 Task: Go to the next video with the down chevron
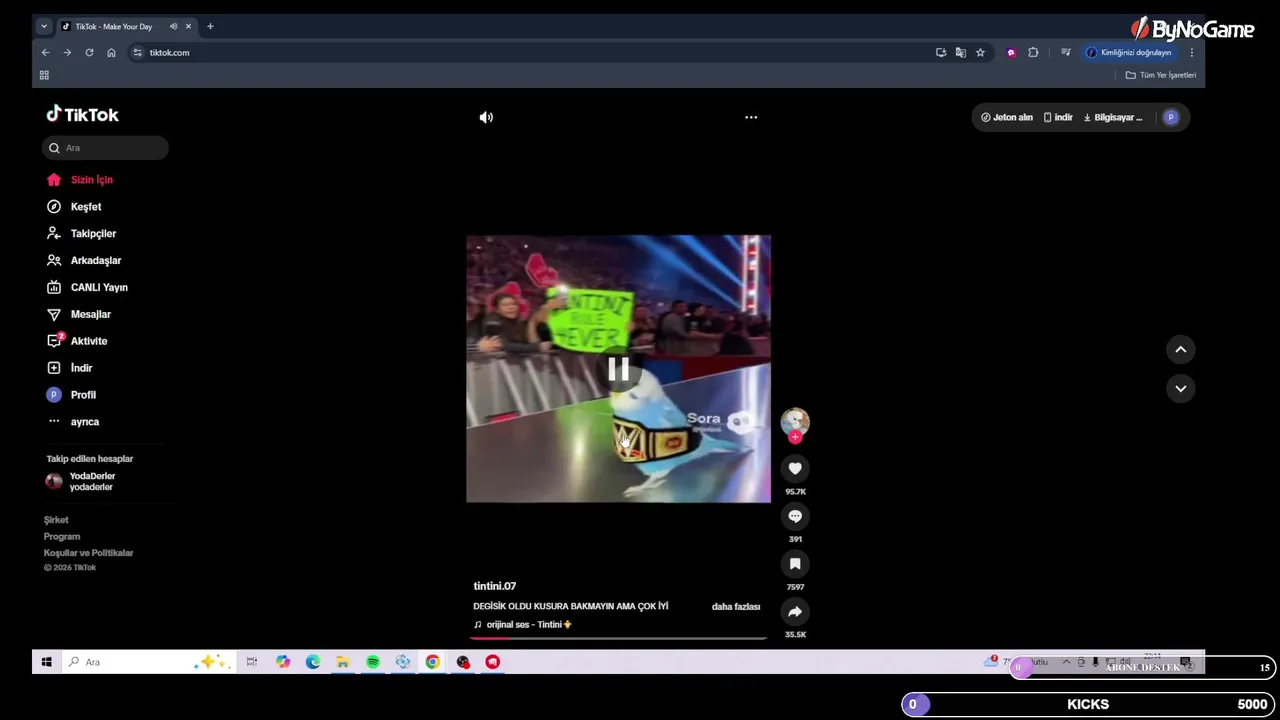(1181, 388)
